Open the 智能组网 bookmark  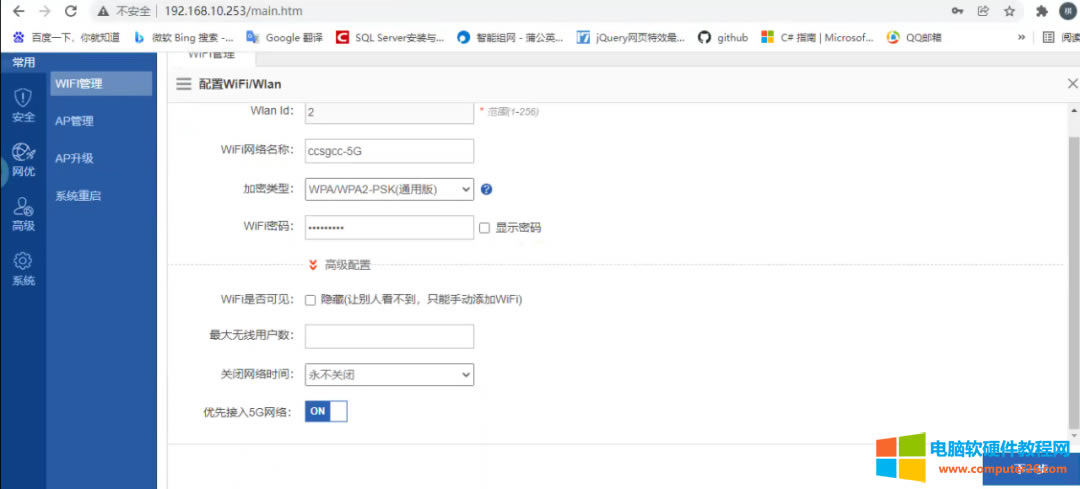(510, 37)
